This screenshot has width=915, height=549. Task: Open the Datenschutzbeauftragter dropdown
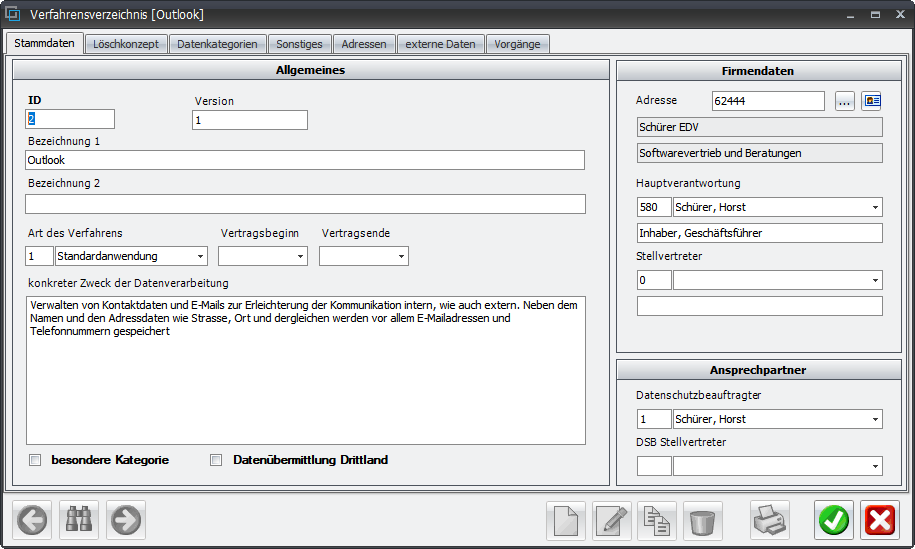point(876,420)
